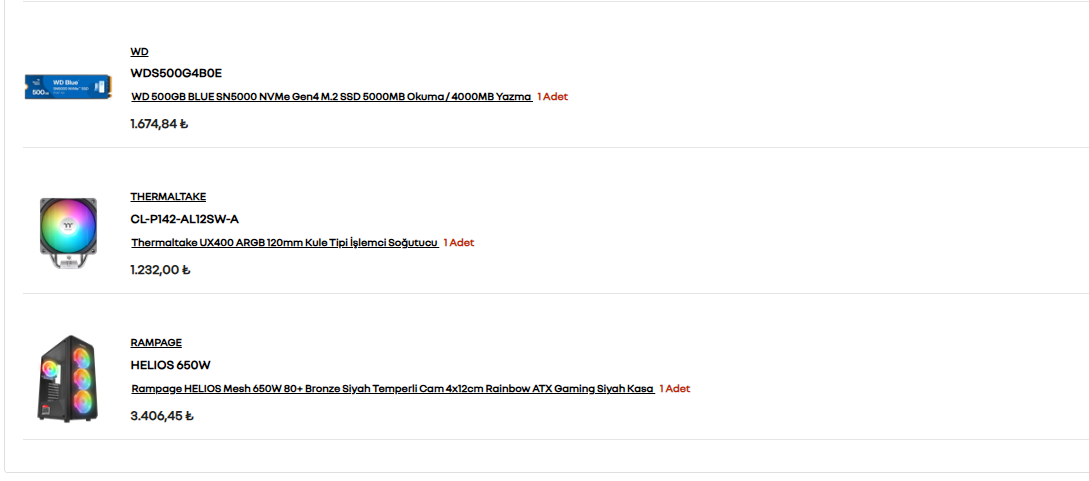Follow the WD brand link
1089x481 pixels.
click(140, 51)
